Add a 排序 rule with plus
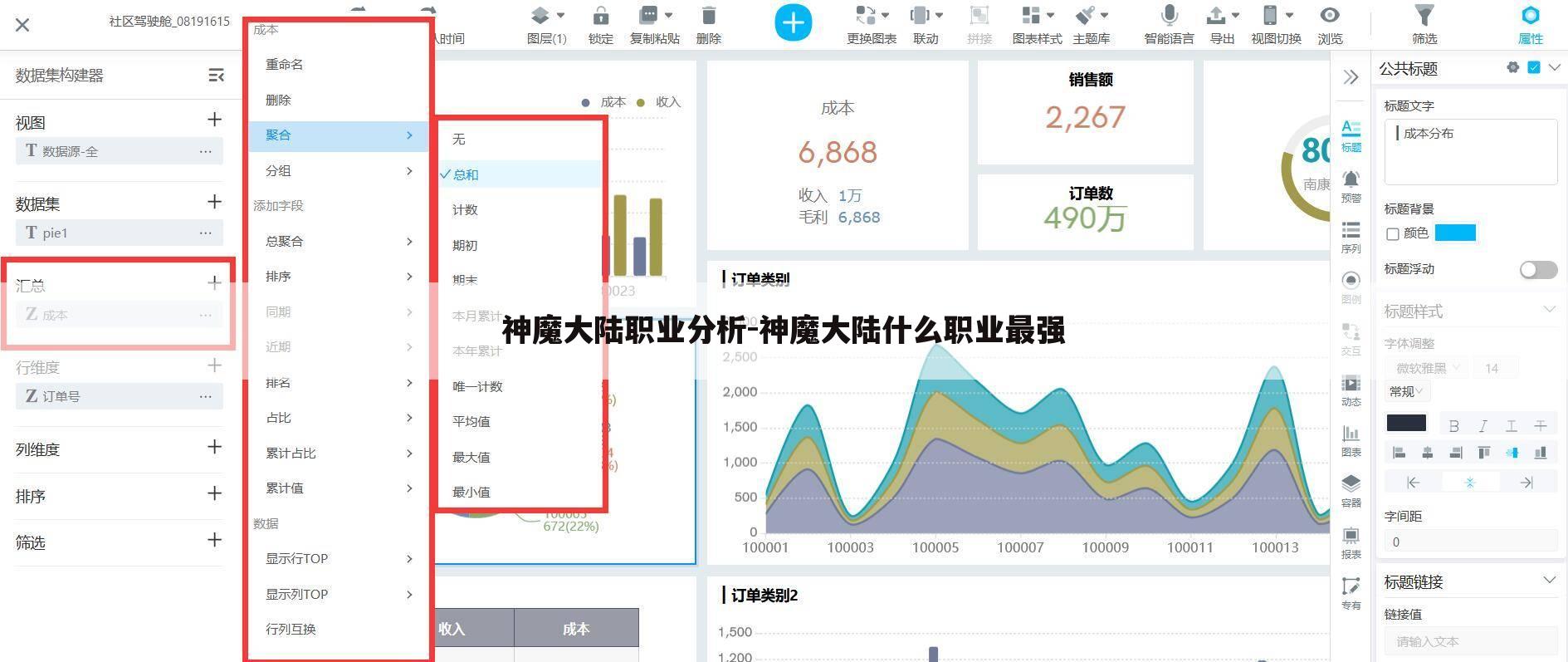Screen dimensions: 1568x662 (214, 494)
